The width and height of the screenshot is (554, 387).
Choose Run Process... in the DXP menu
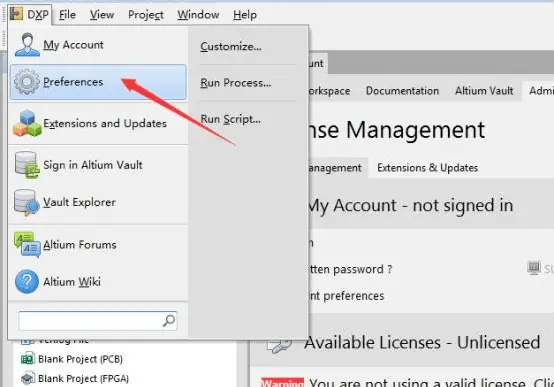(236, 83)
